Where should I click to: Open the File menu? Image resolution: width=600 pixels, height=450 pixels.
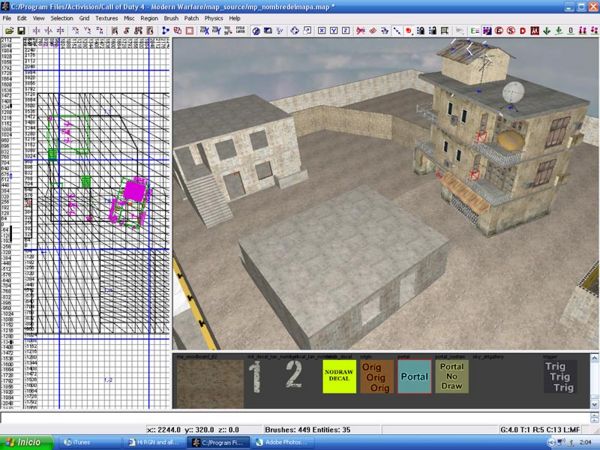[7, 18]
